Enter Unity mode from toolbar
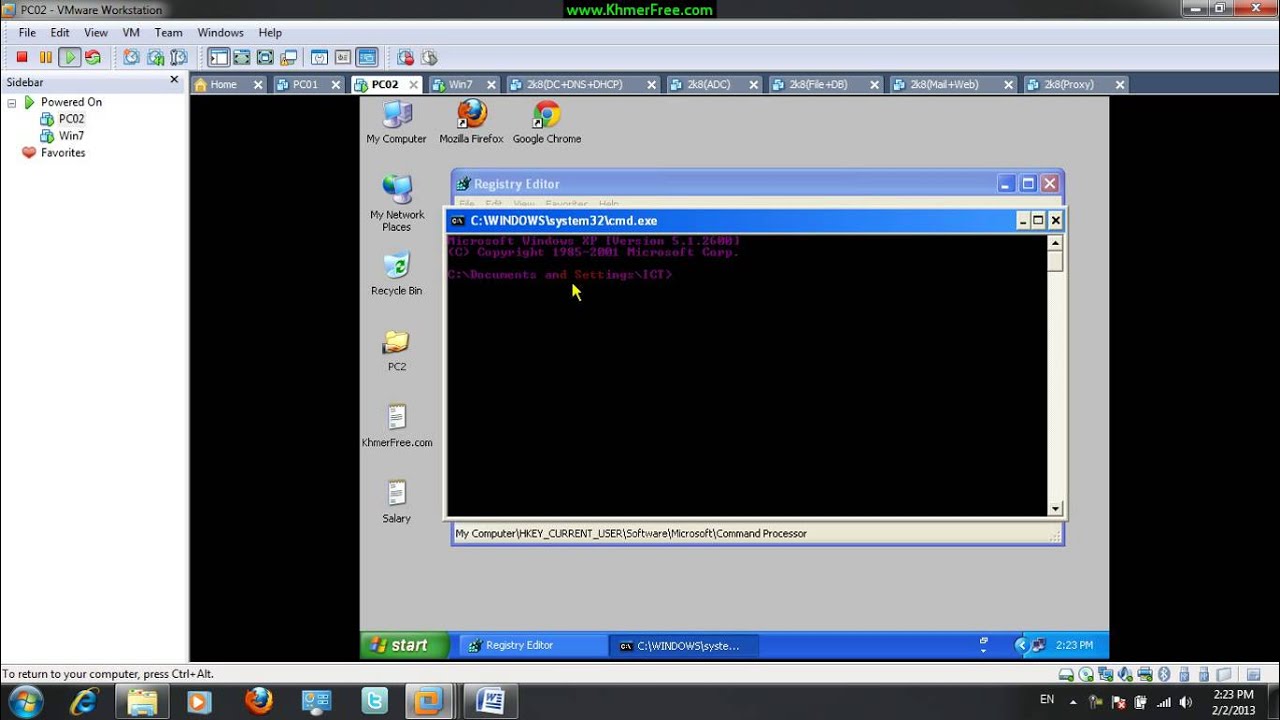This screenshot has width=1280, height=720. coord(289,57)
